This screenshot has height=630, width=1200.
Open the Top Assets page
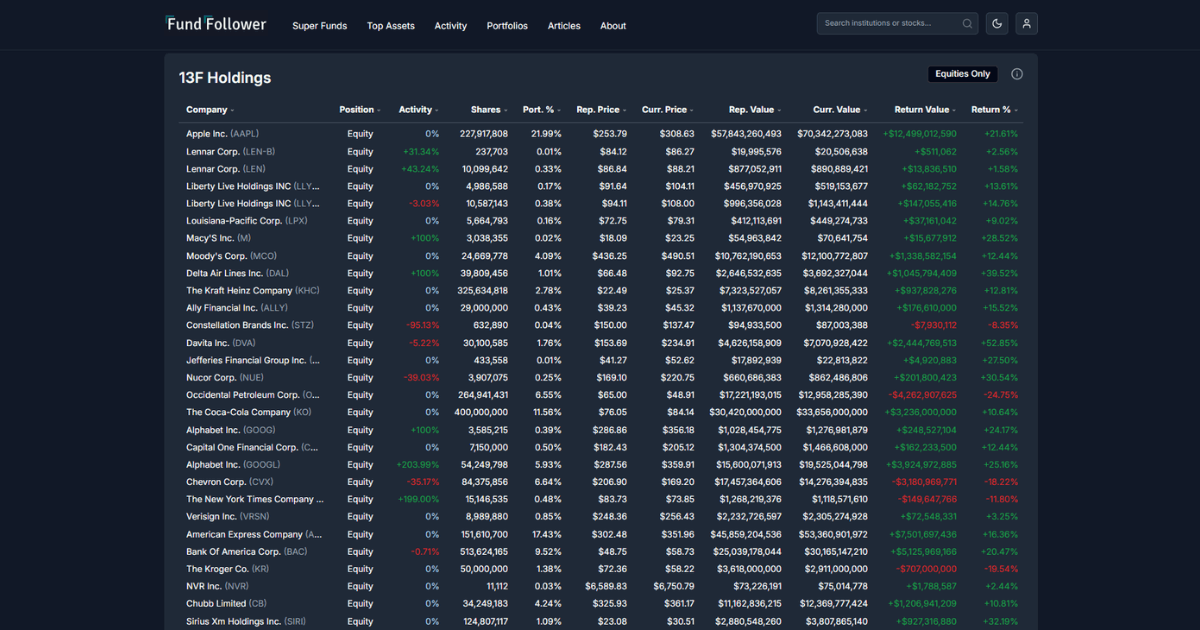(391, 26)
